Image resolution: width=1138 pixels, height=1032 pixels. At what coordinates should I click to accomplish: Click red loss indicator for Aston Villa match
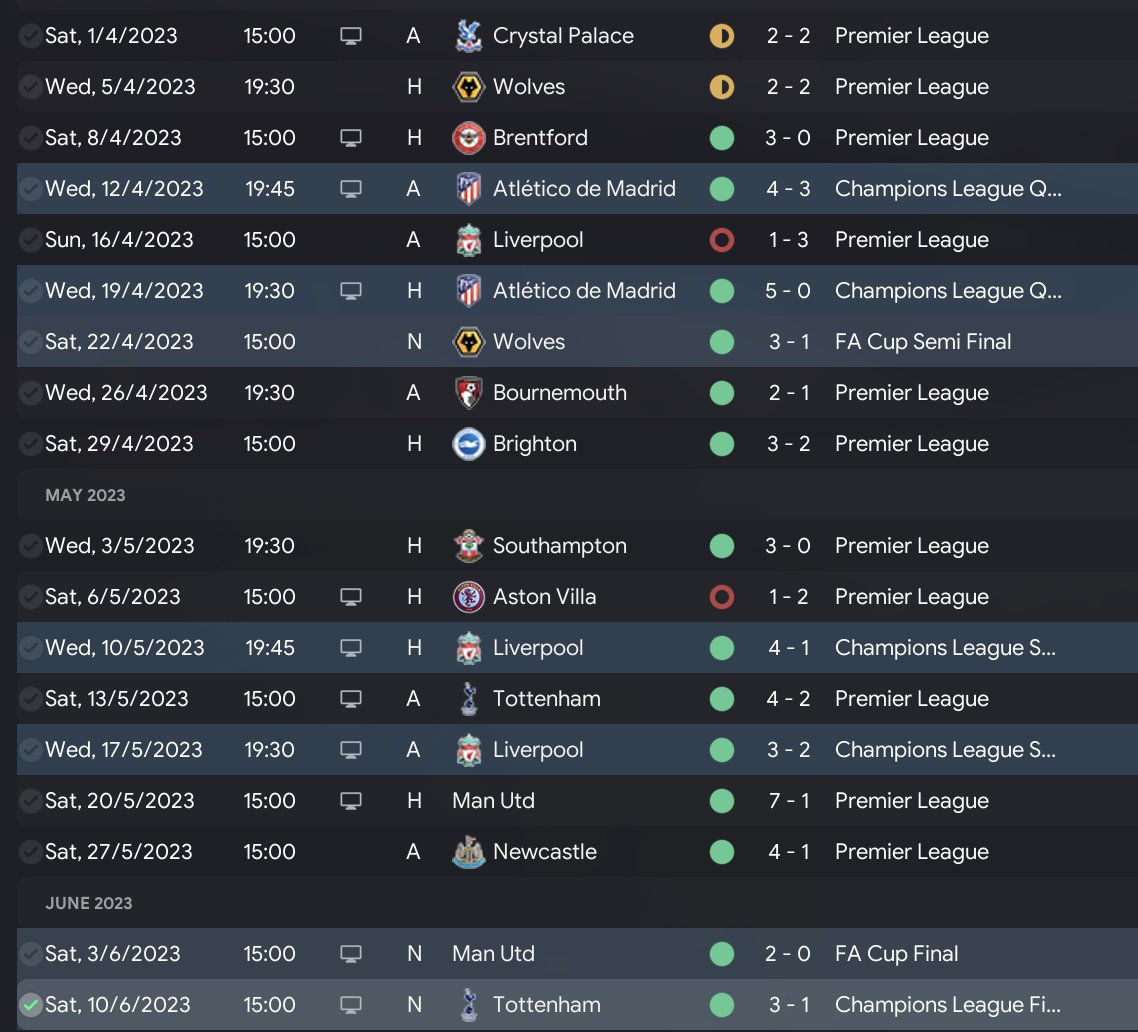tap(721, 597)
